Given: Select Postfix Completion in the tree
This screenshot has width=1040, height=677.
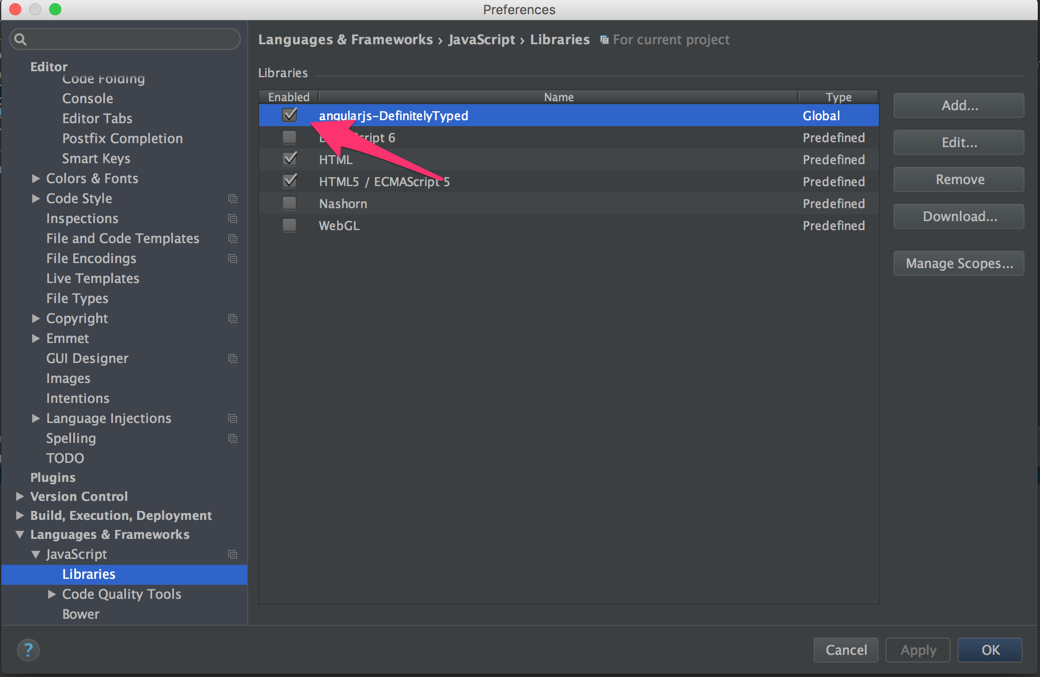Looking at the screenshot, I should [x=122, y=138].
